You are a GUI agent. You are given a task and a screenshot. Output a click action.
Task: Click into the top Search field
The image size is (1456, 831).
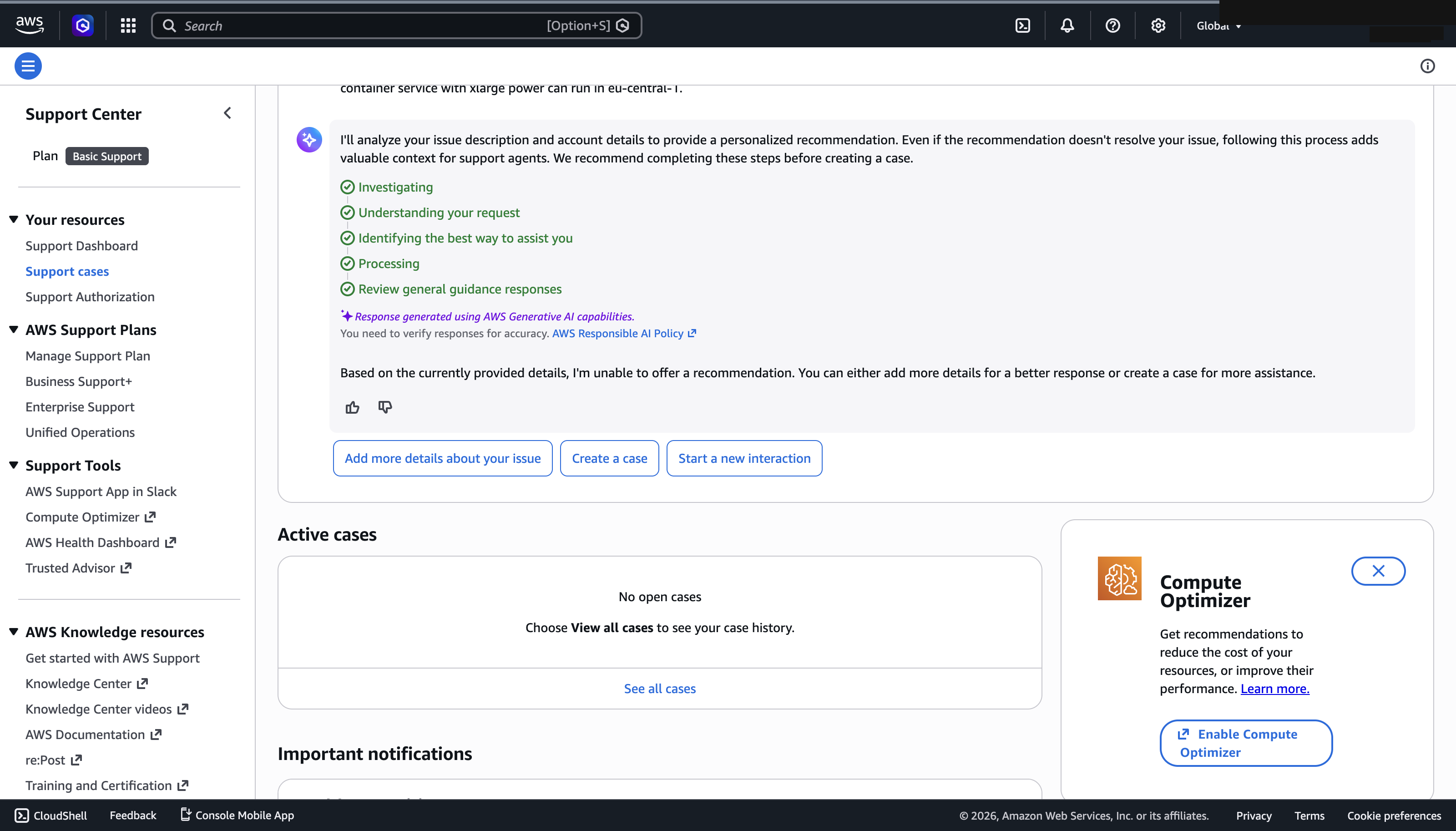pos(396,25)
